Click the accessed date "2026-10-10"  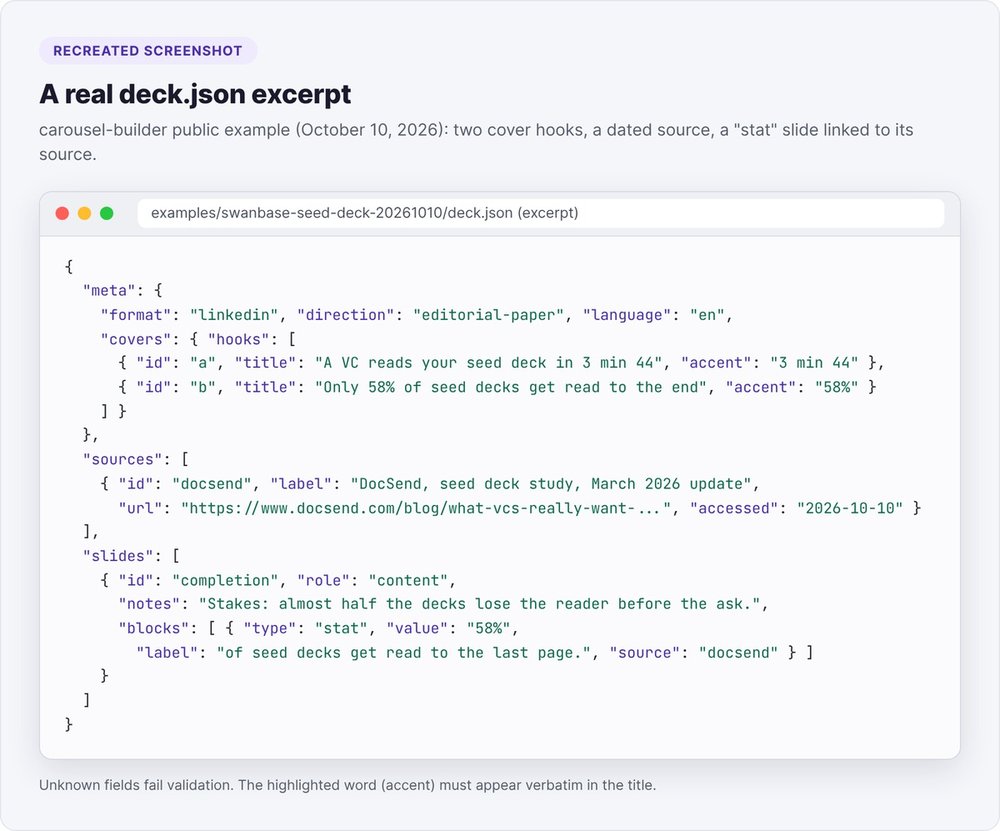tap(850, 508)
